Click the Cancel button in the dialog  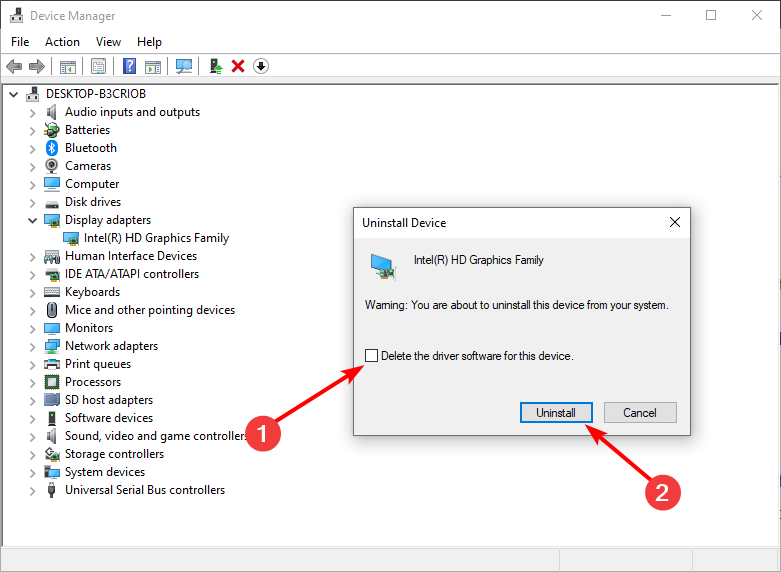tap(640, 413)
